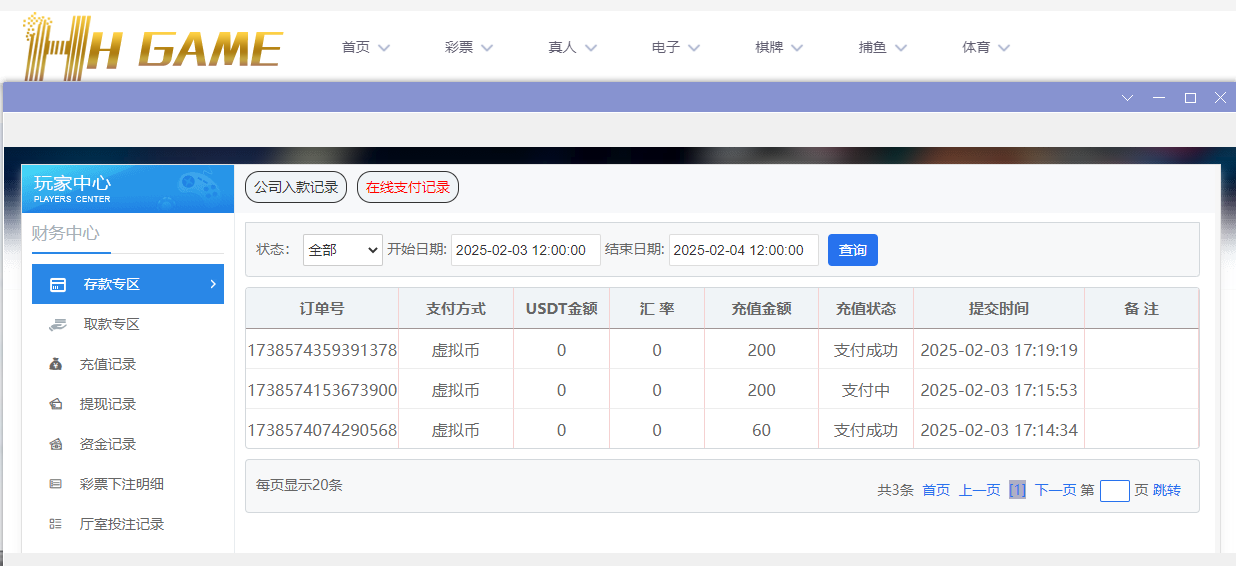
Task: Go to 下一页 next page link
Action: tap(1055, 490)
